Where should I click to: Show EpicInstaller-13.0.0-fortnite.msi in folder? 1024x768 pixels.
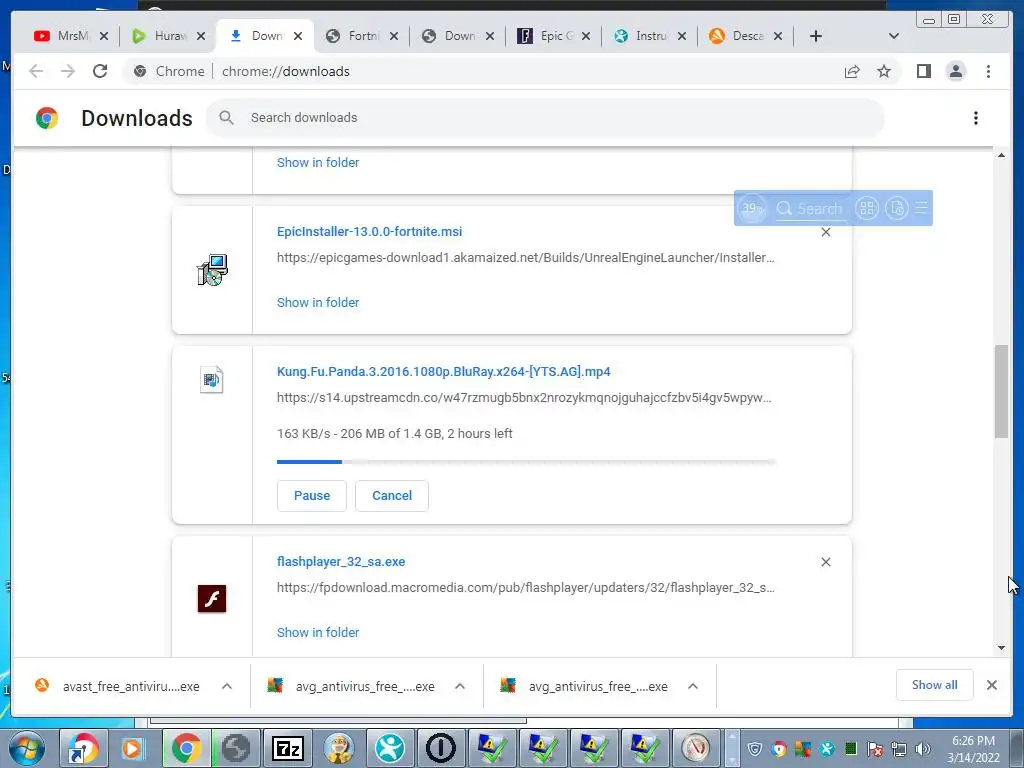[x=318, y=302]
